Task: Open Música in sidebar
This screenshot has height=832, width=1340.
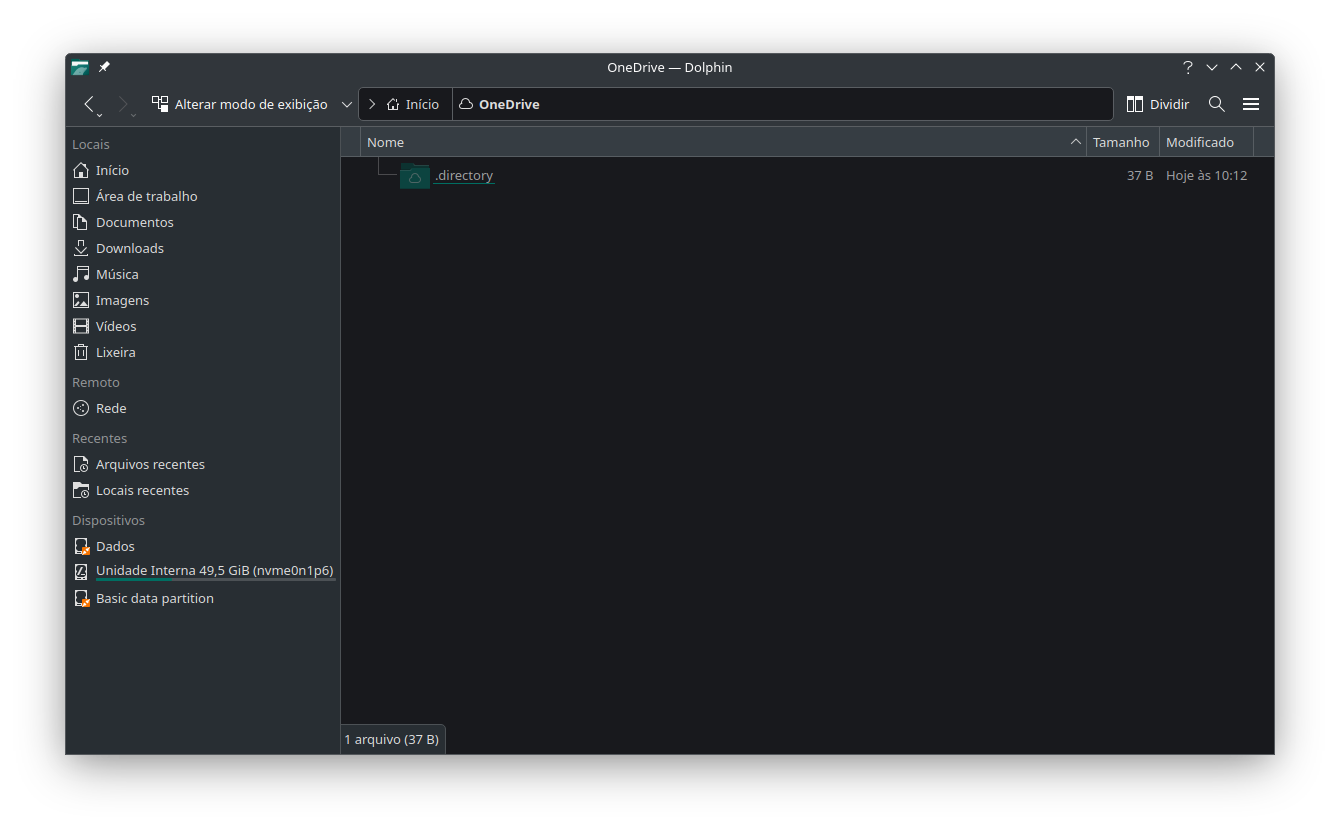Action: [203, 274]
